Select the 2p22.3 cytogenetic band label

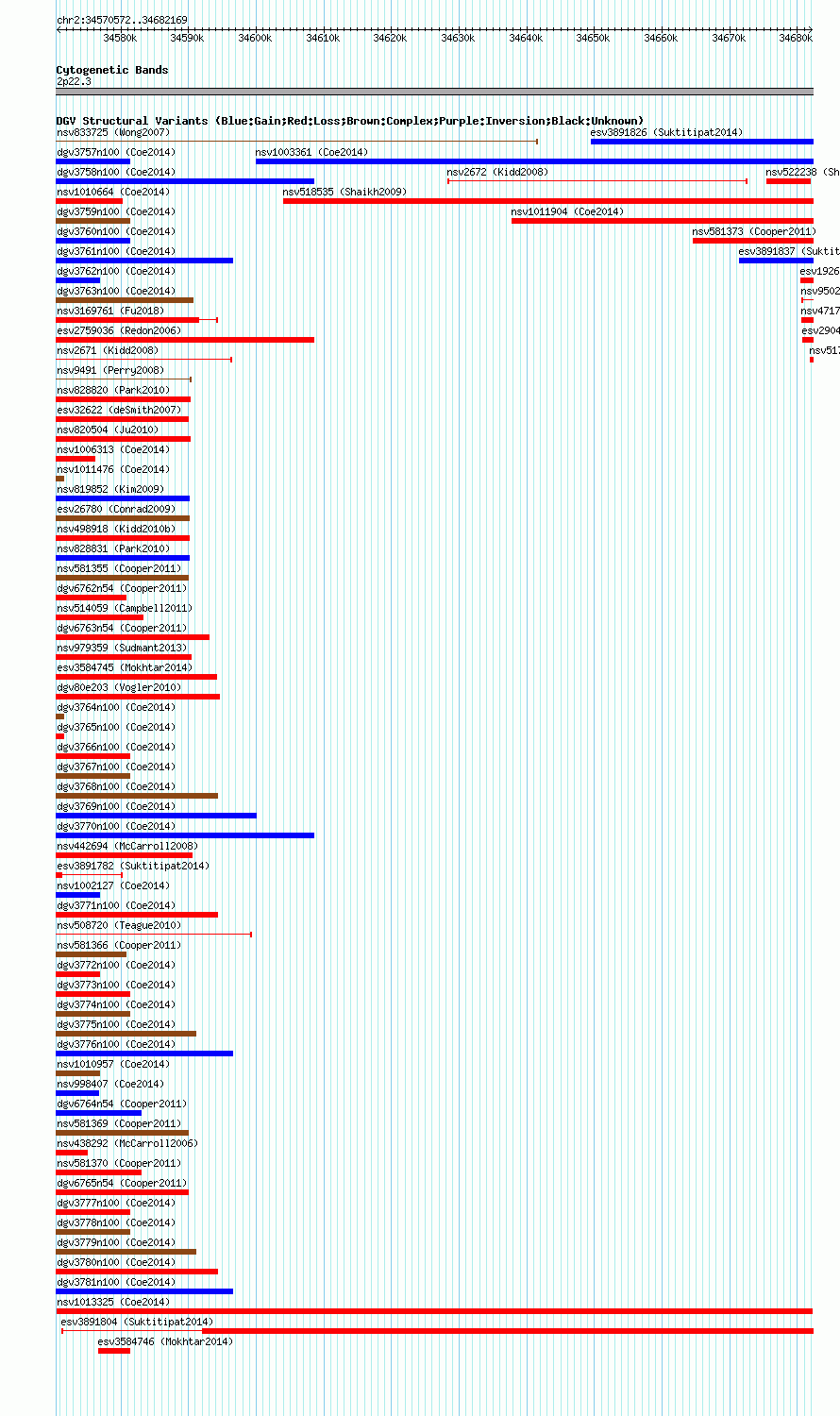click(x=74, y=81)
